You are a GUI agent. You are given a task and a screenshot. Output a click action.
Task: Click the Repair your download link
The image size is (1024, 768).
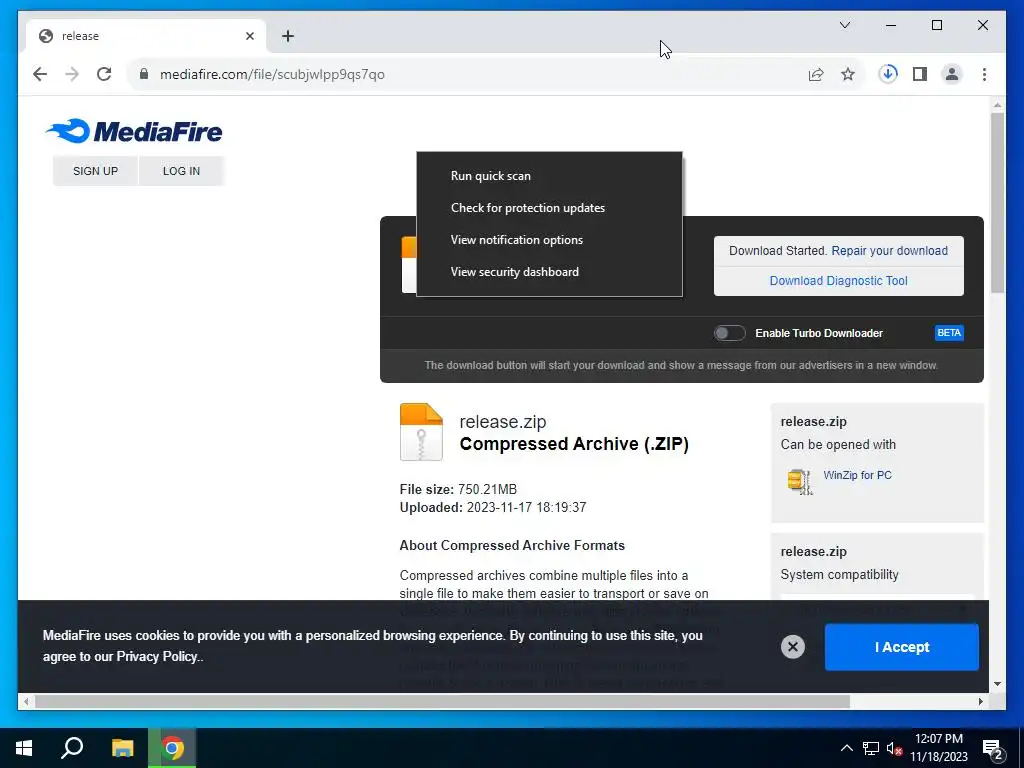(x=889, y=251)
